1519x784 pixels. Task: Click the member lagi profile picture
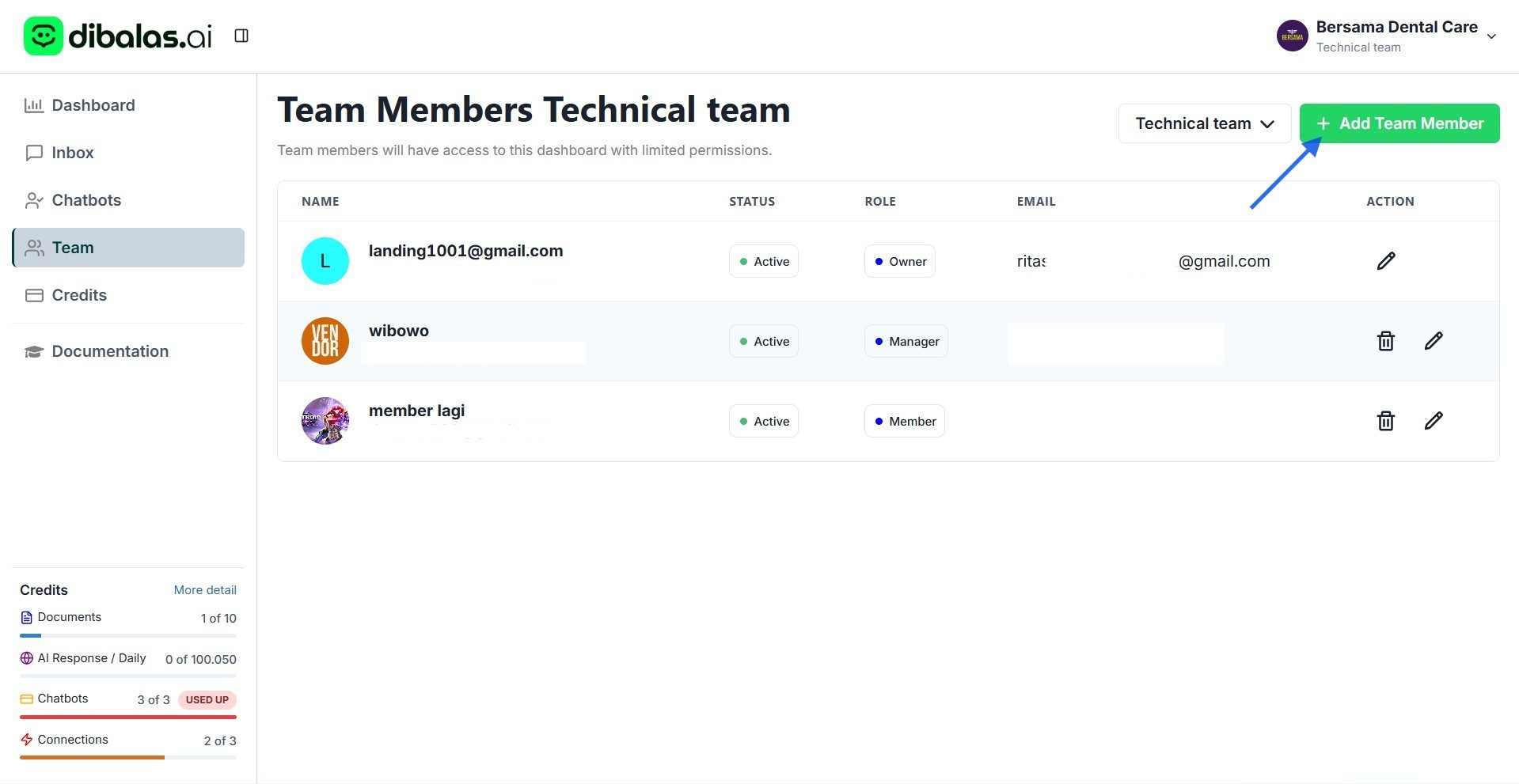click(x=325, y=421)
